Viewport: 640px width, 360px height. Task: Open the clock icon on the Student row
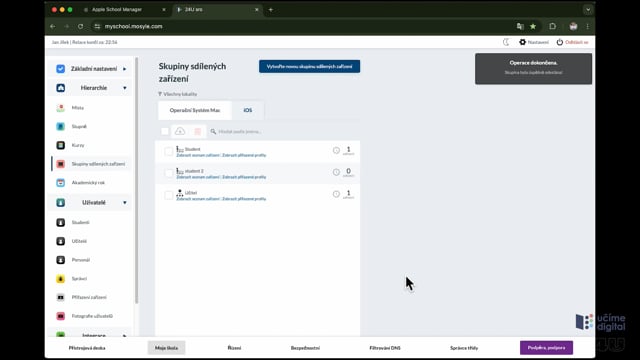coord(336,150)
